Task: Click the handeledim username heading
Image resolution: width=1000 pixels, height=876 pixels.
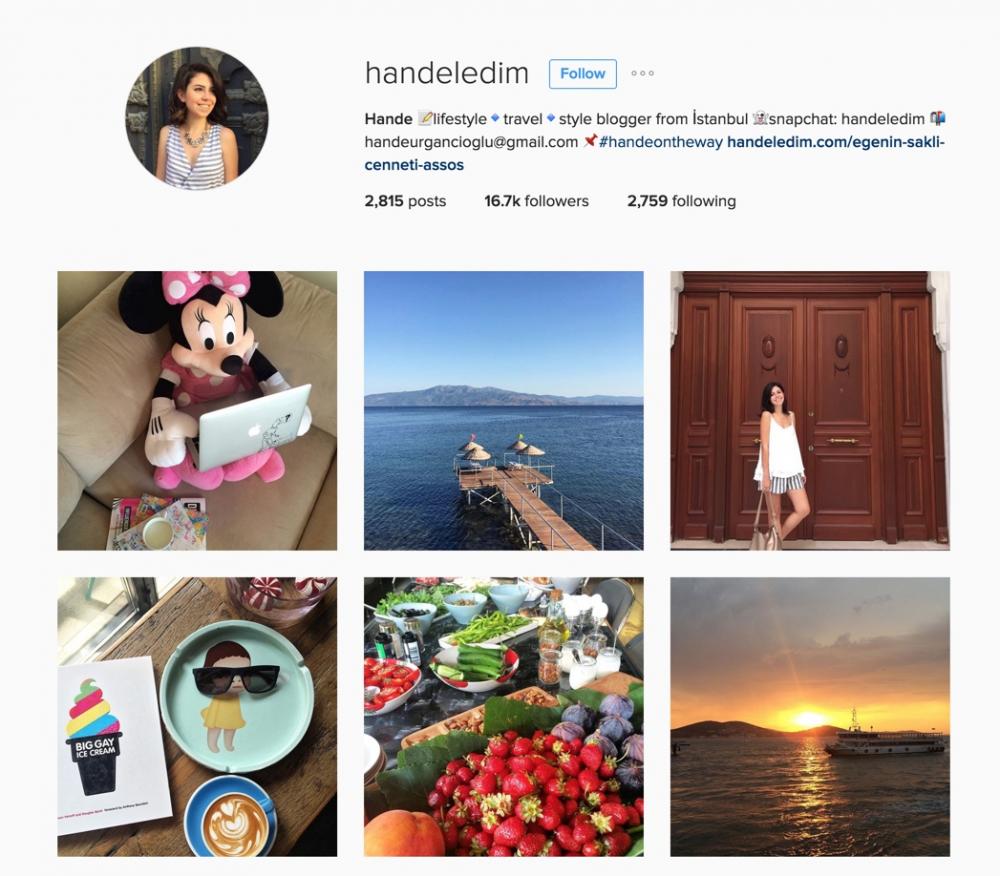Action: 447,73
